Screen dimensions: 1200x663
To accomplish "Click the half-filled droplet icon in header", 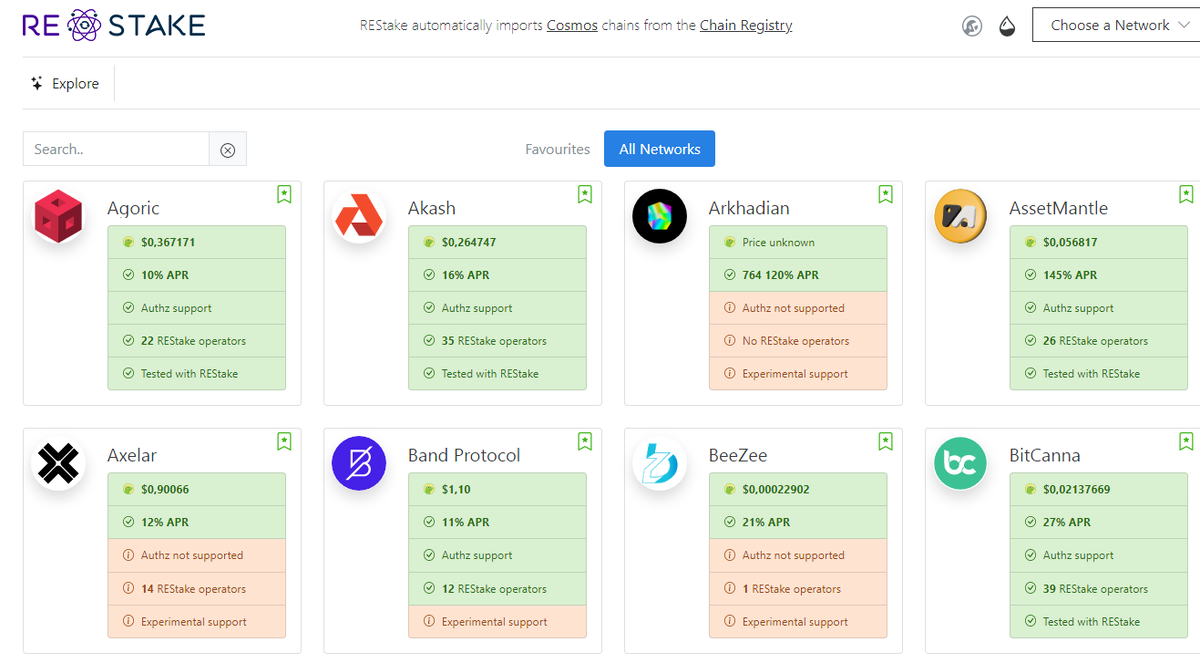I will pyautogui.click(x=1007, y=26).
